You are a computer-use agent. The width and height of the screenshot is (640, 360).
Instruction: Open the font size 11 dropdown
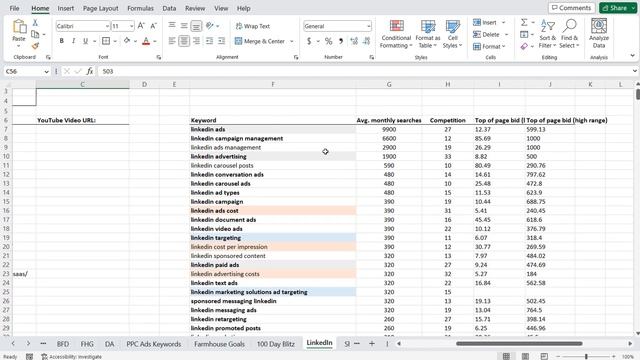[x=131, y=26]
